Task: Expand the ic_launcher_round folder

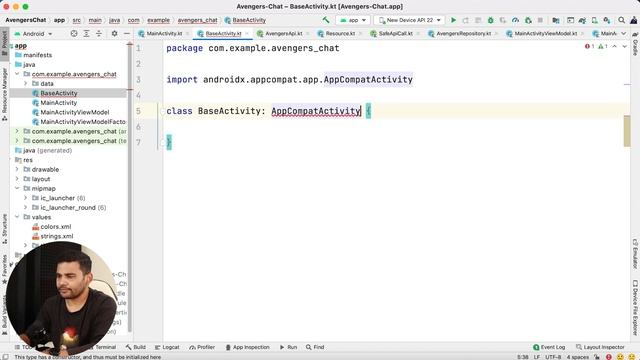Action: pos(25,207)
